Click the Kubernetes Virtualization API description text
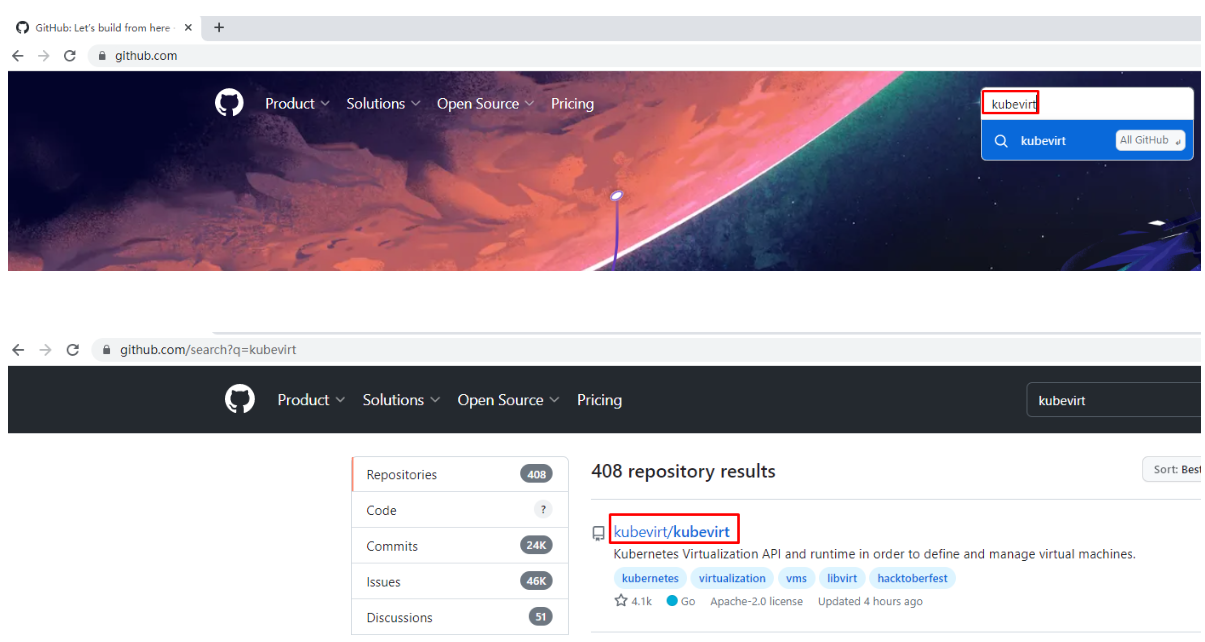 (x=874, y=553)
